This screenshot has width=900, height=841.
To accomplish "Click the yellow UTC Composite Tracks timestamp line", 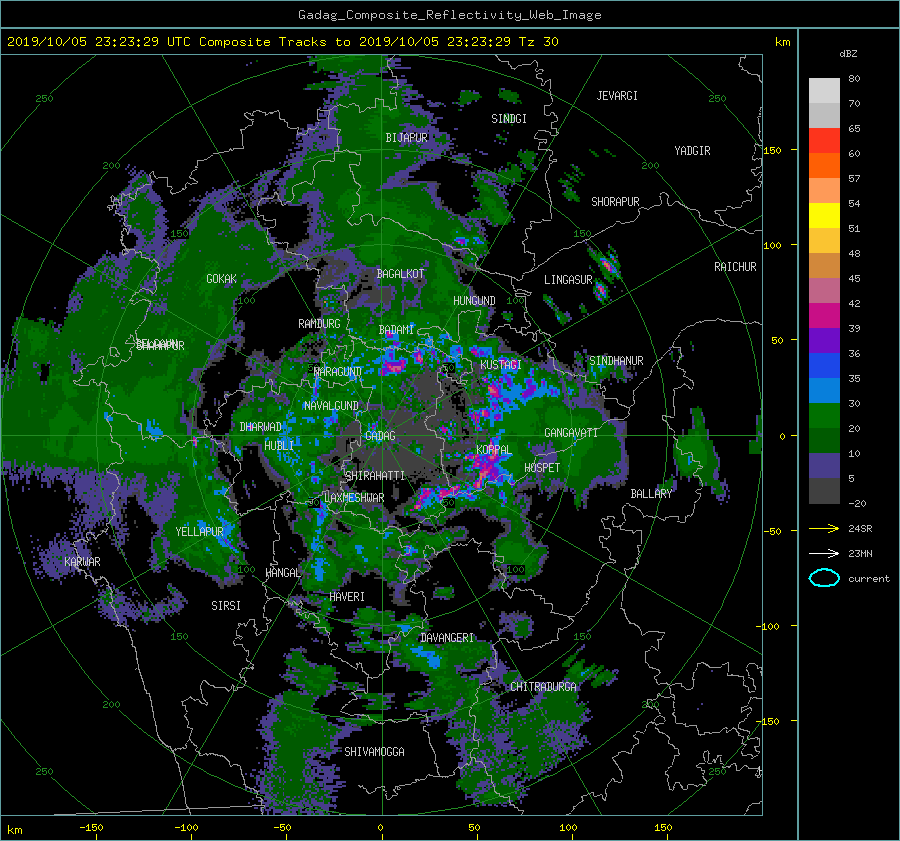I will click(282, 42).
